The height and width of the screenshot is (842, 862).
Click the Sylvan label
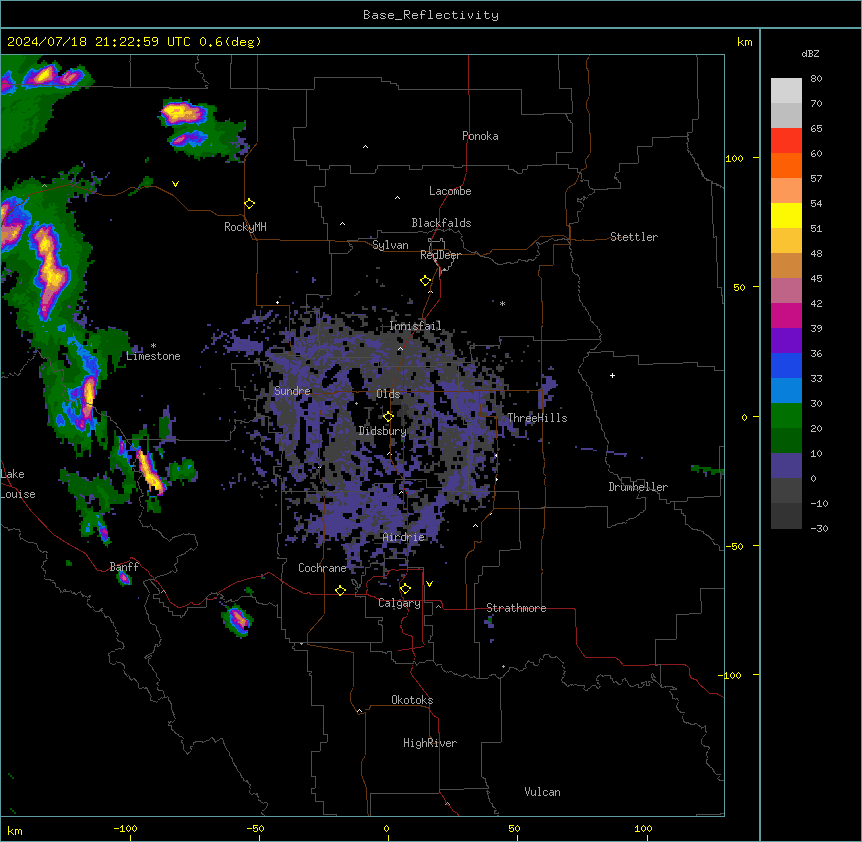pos(390,245)
